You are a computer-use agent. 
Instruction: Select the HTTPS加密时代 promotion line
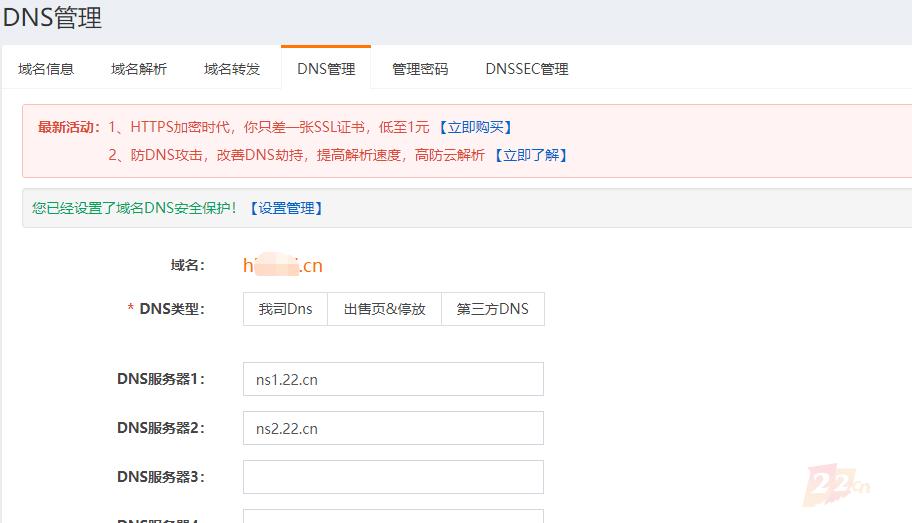click(x=269, y=127)
